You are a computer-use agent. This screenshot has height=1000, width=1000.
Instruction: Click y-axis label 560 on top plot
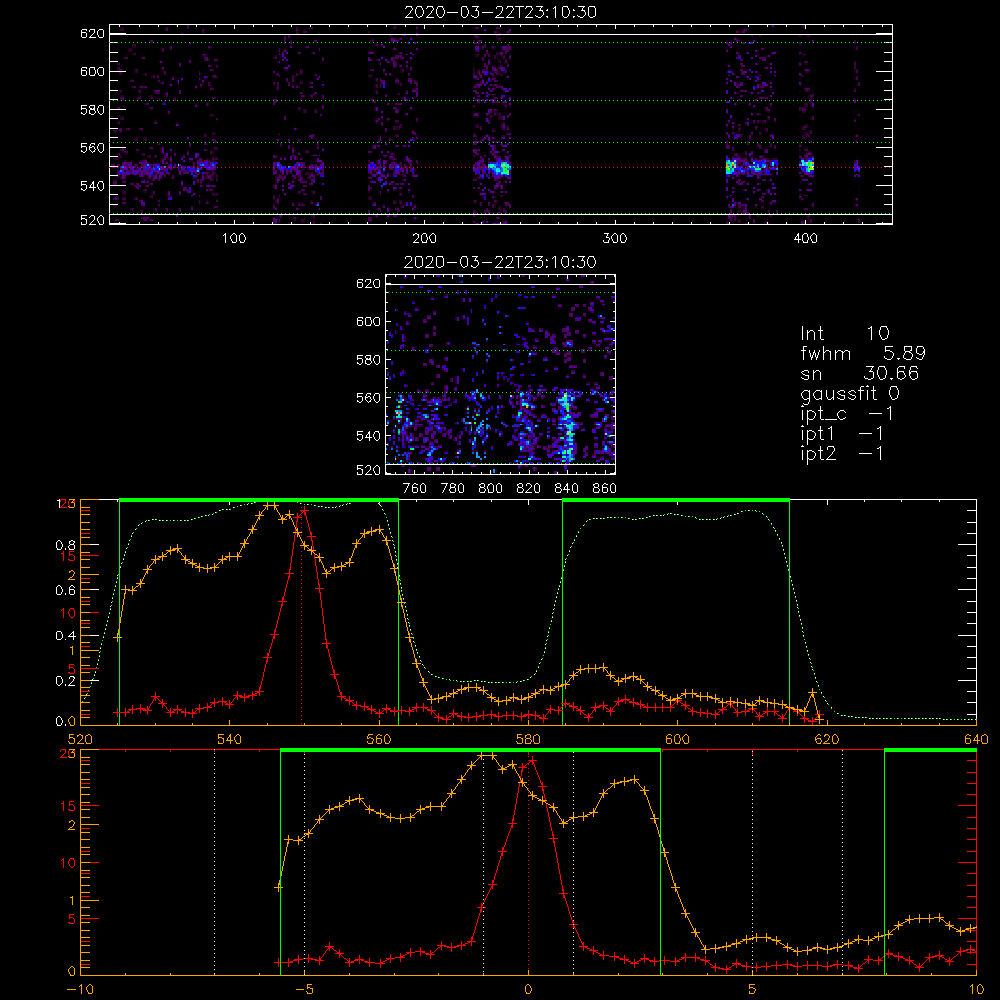92,147
